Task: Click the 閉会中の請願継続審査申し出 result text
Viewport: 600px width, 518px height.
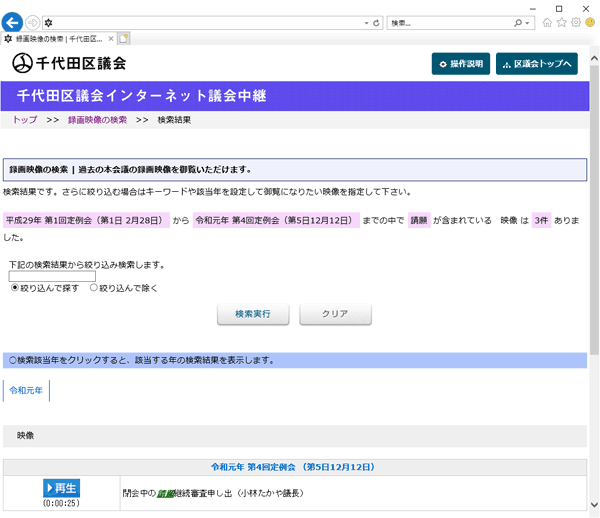Action: point(213,494)
